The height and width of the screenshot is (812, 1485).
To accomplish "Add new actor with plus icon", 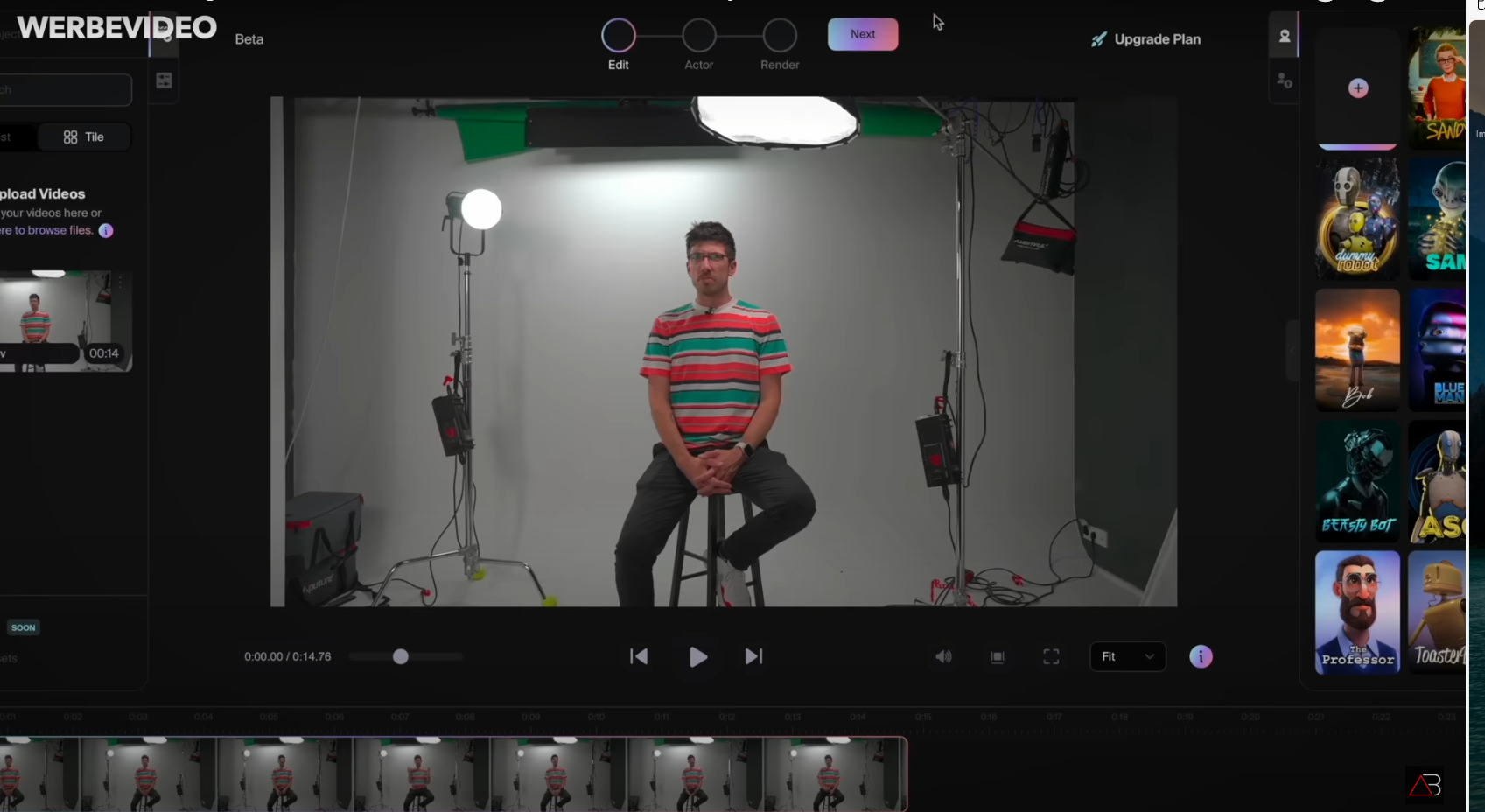I will coord(1358,88).
